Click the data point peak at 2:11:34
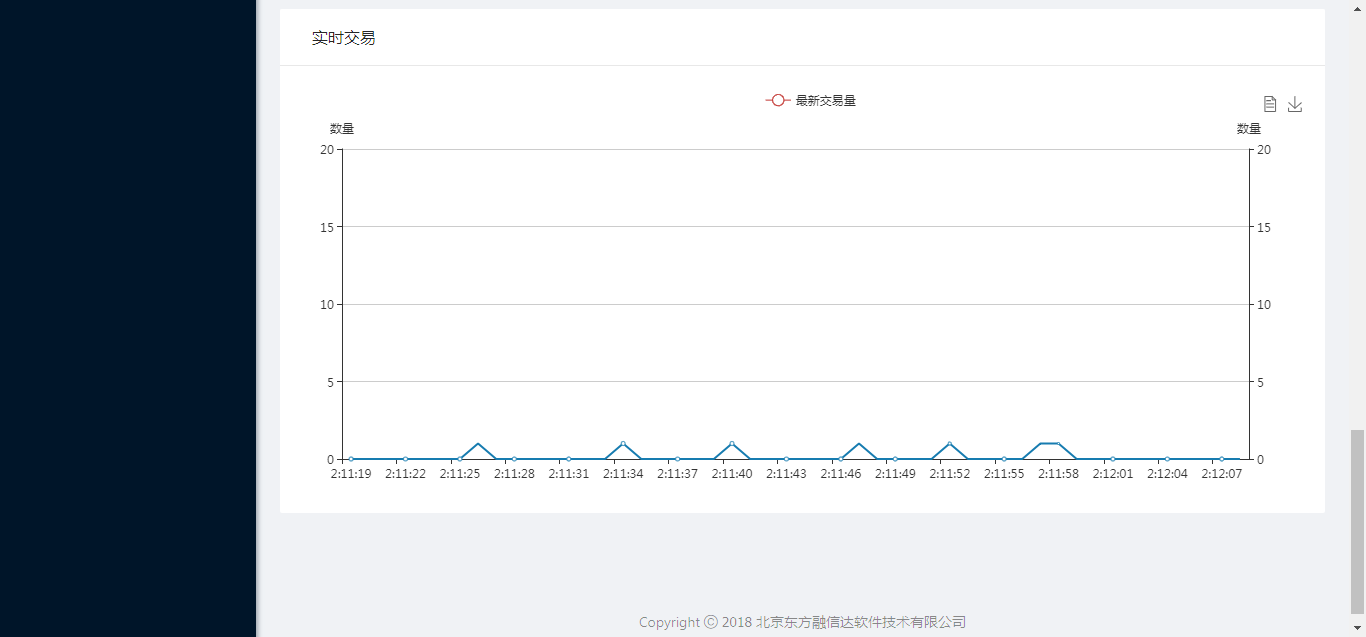This screenshot has width=1366, height=637. click(x=623, y=444)
